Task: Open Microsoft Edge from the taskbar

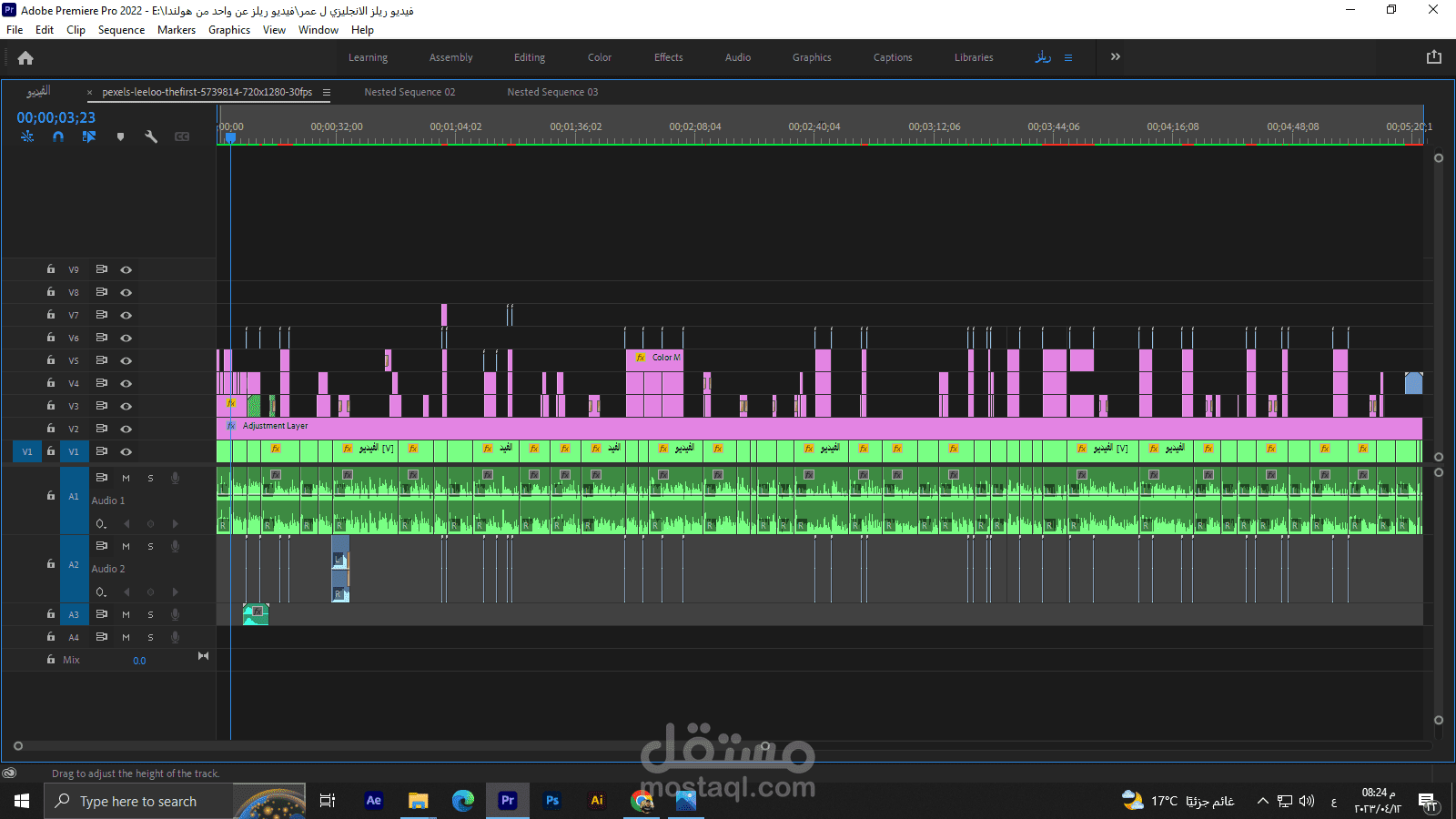Action: [x=463, y=801]
